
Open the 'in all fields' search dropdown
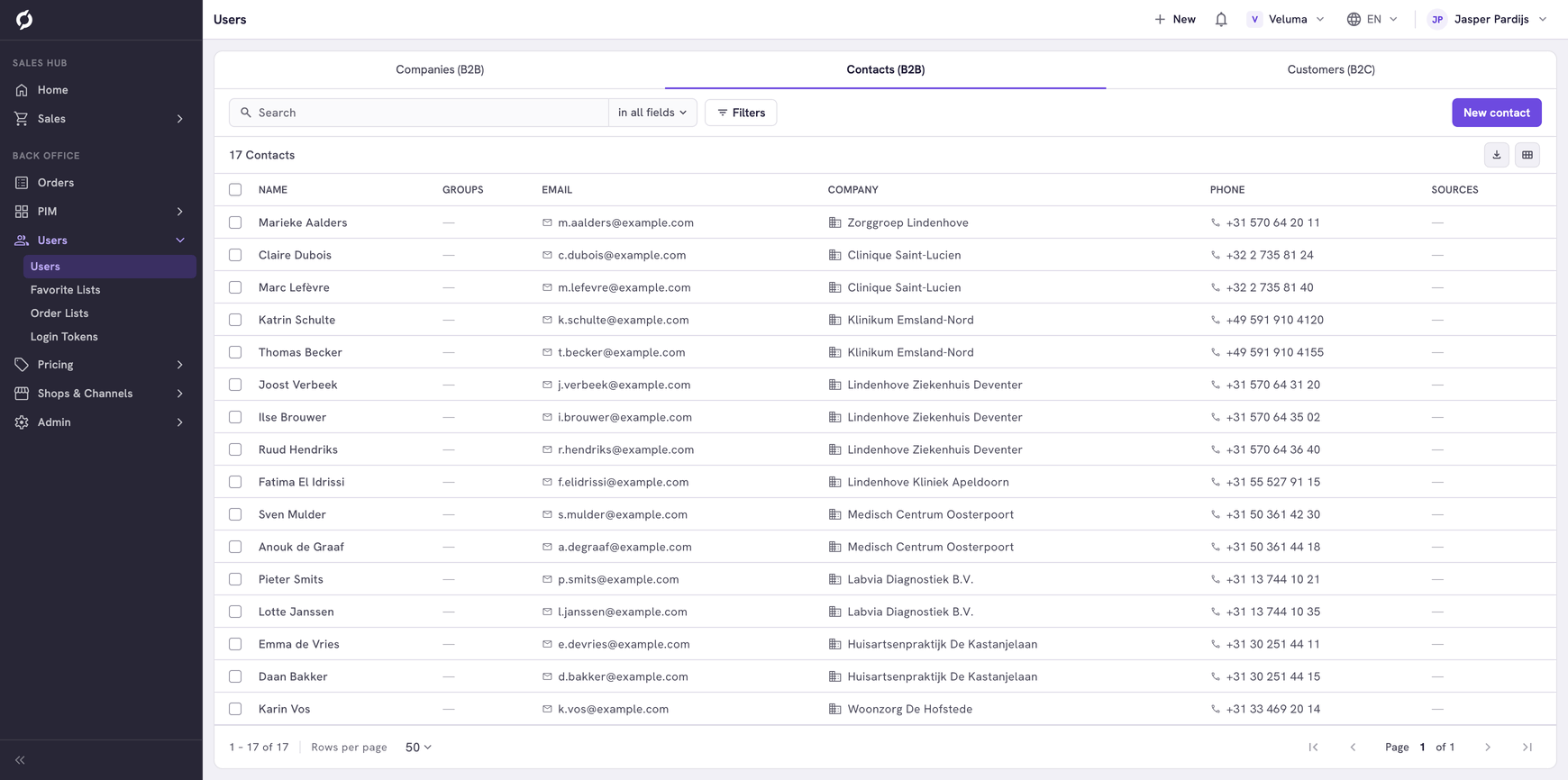tap(652, 113)
